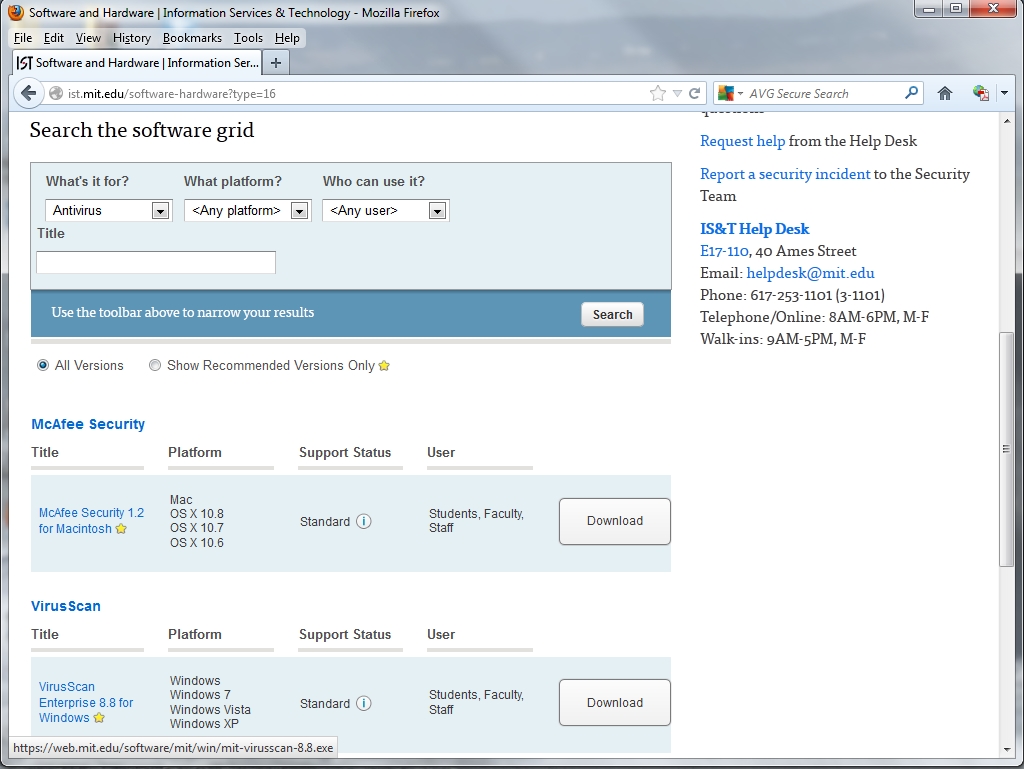Select the All Versions radio button
1024x769 pixels.
[43, 366]
